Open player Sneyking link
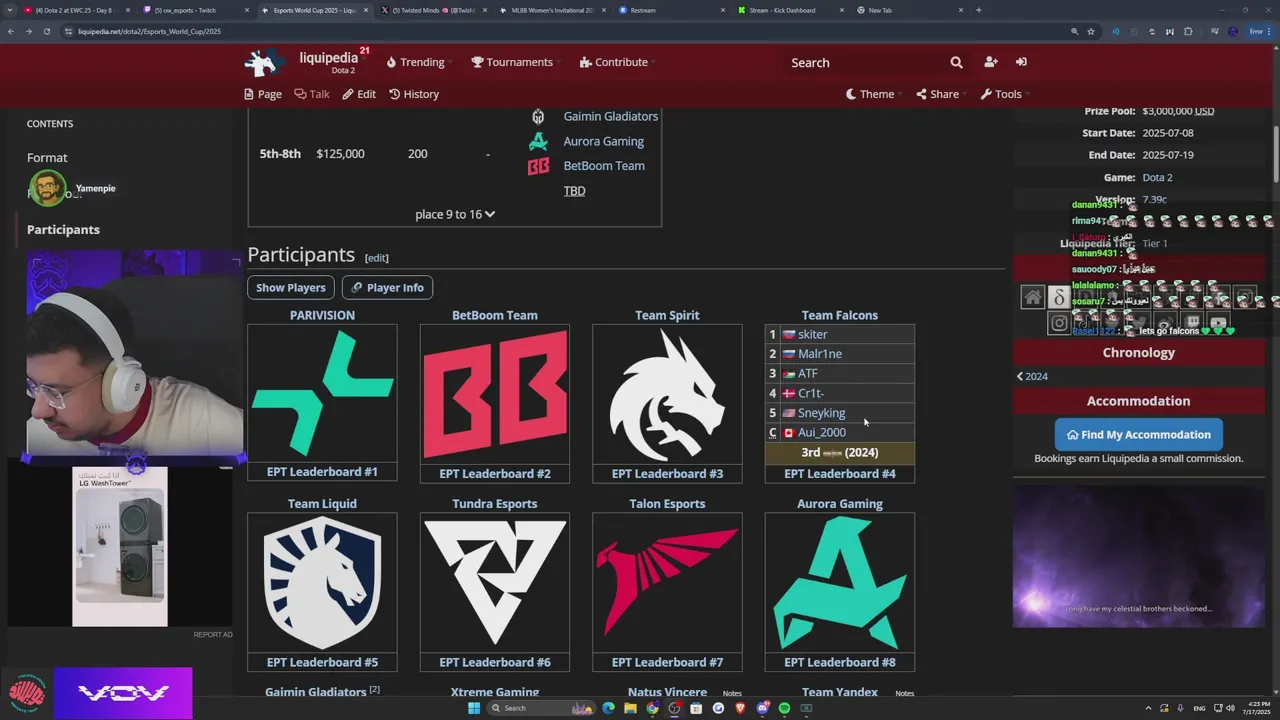This screenshot has width=1280, height=720. pos(821,413)
